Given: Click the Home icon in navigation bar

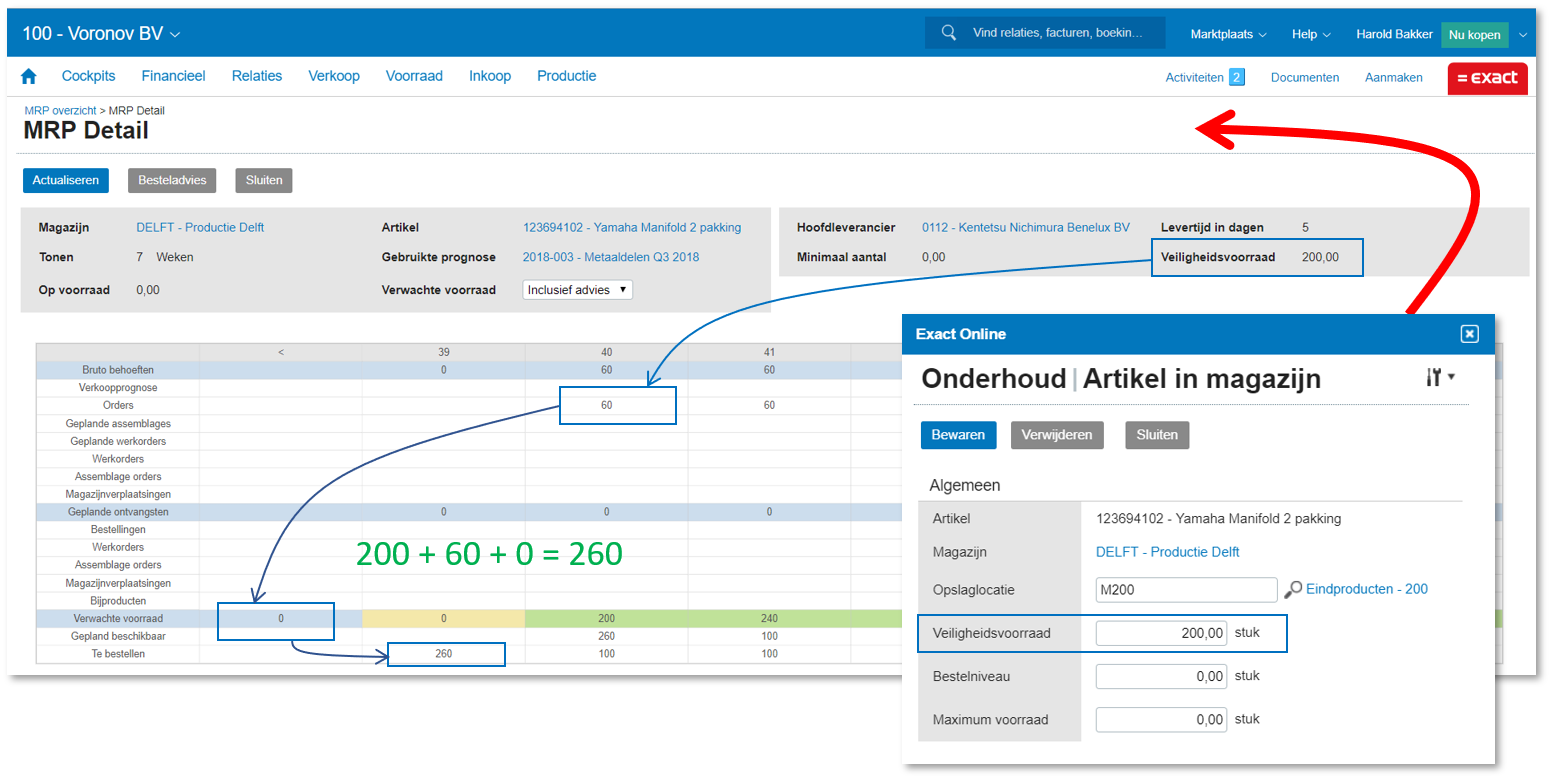Looking at the screenshot, I should coord(29,76).
